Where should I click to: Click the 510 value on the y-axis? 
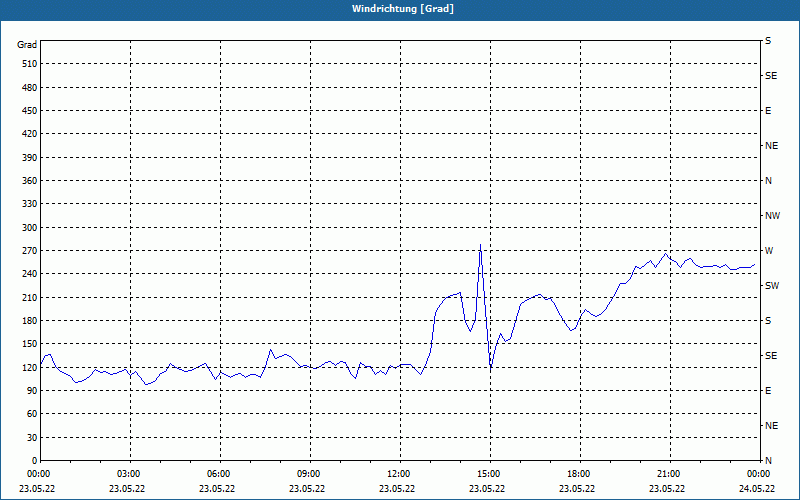click(29, 64)
